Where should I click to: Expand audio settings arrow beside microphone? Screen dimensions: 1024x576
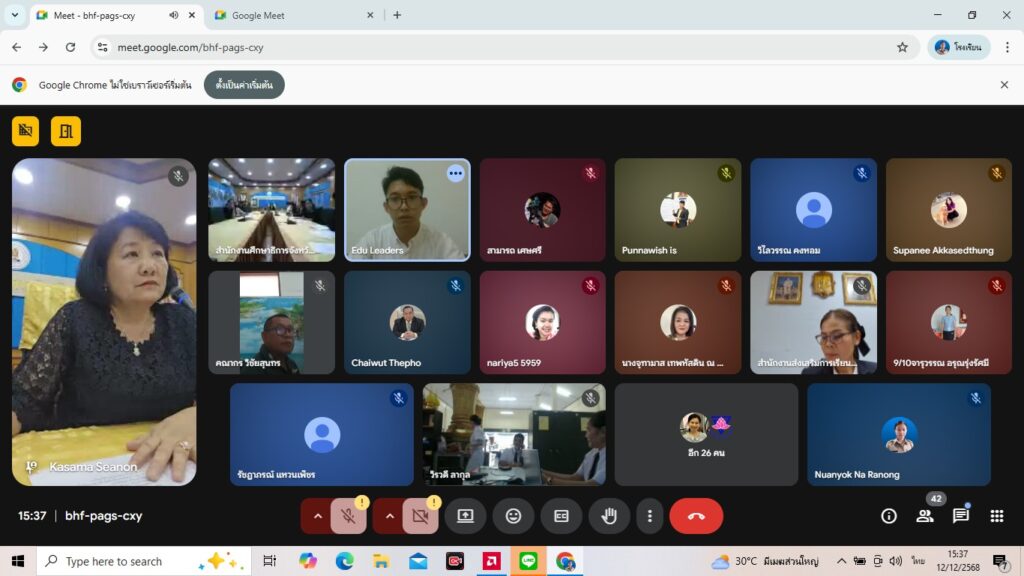click(x=318, y=516)
